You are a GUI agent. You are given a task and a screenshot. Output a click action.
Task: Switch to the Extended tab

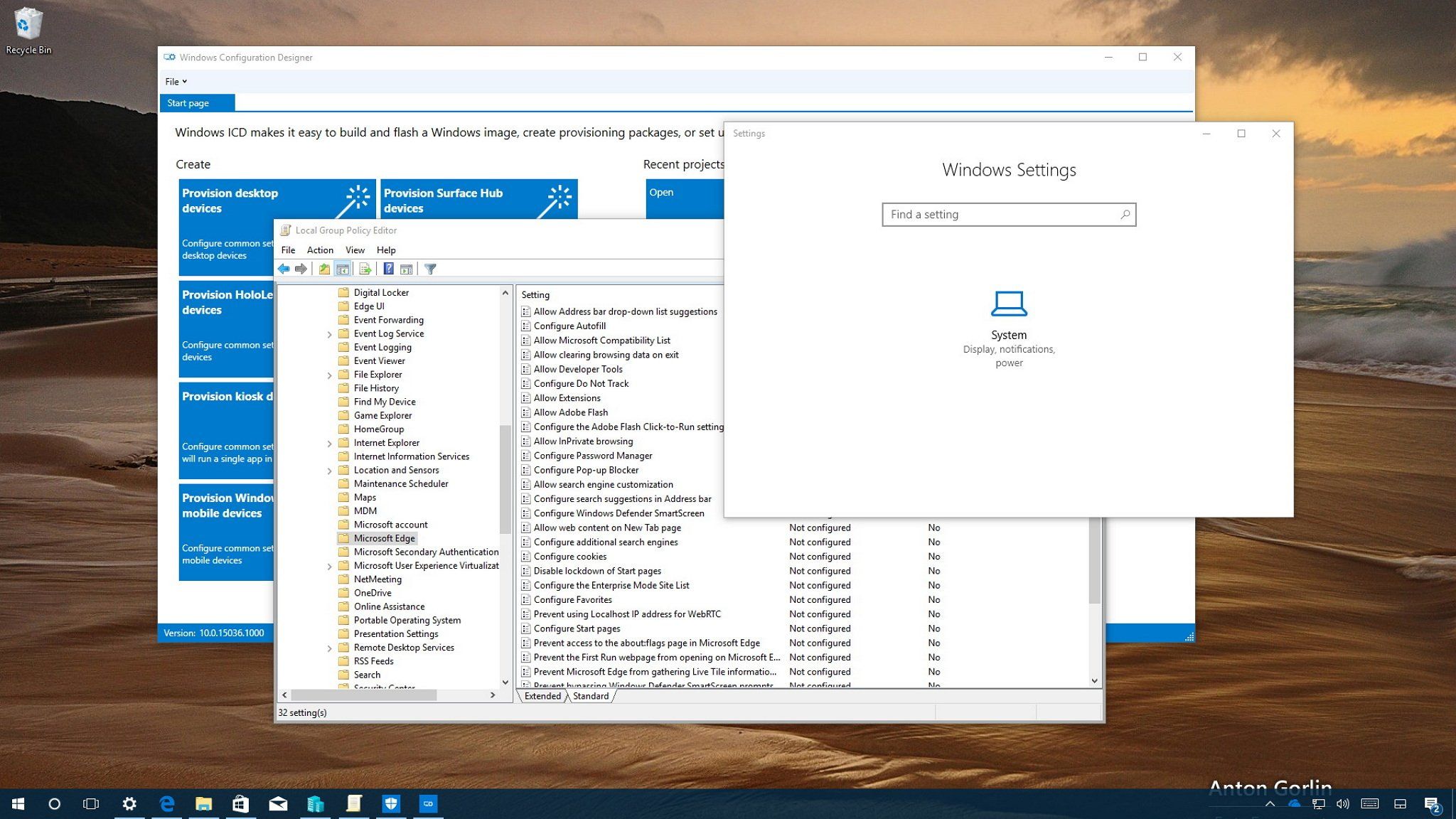click(542, 696)
